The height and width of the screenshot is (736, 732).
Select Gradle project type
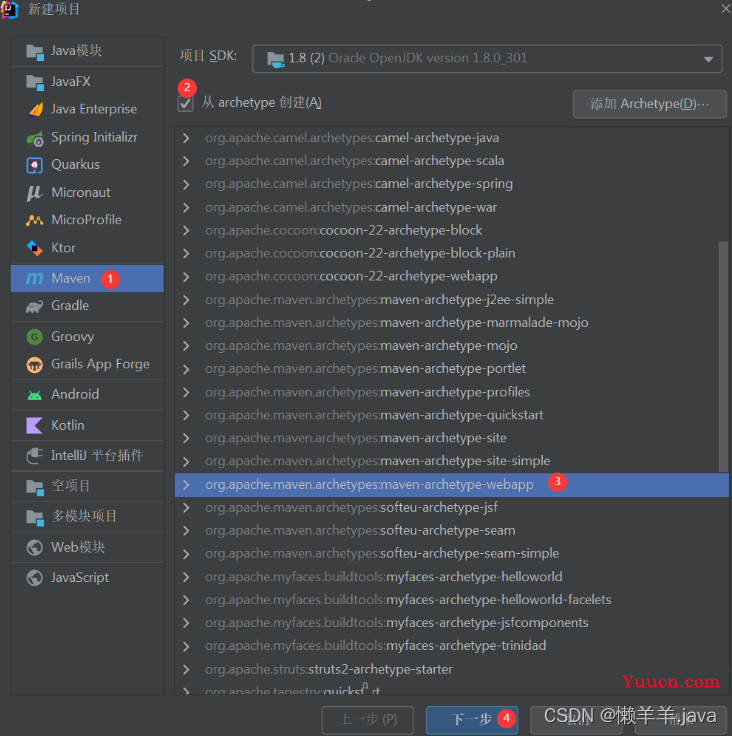click(x=87, y=306)
